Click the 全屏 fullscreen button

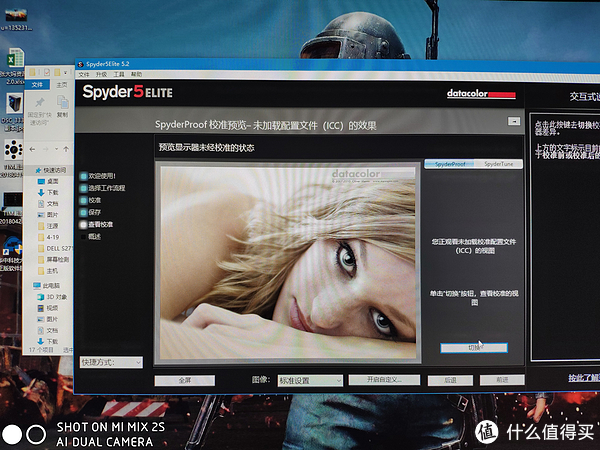(x=185, y=380)
